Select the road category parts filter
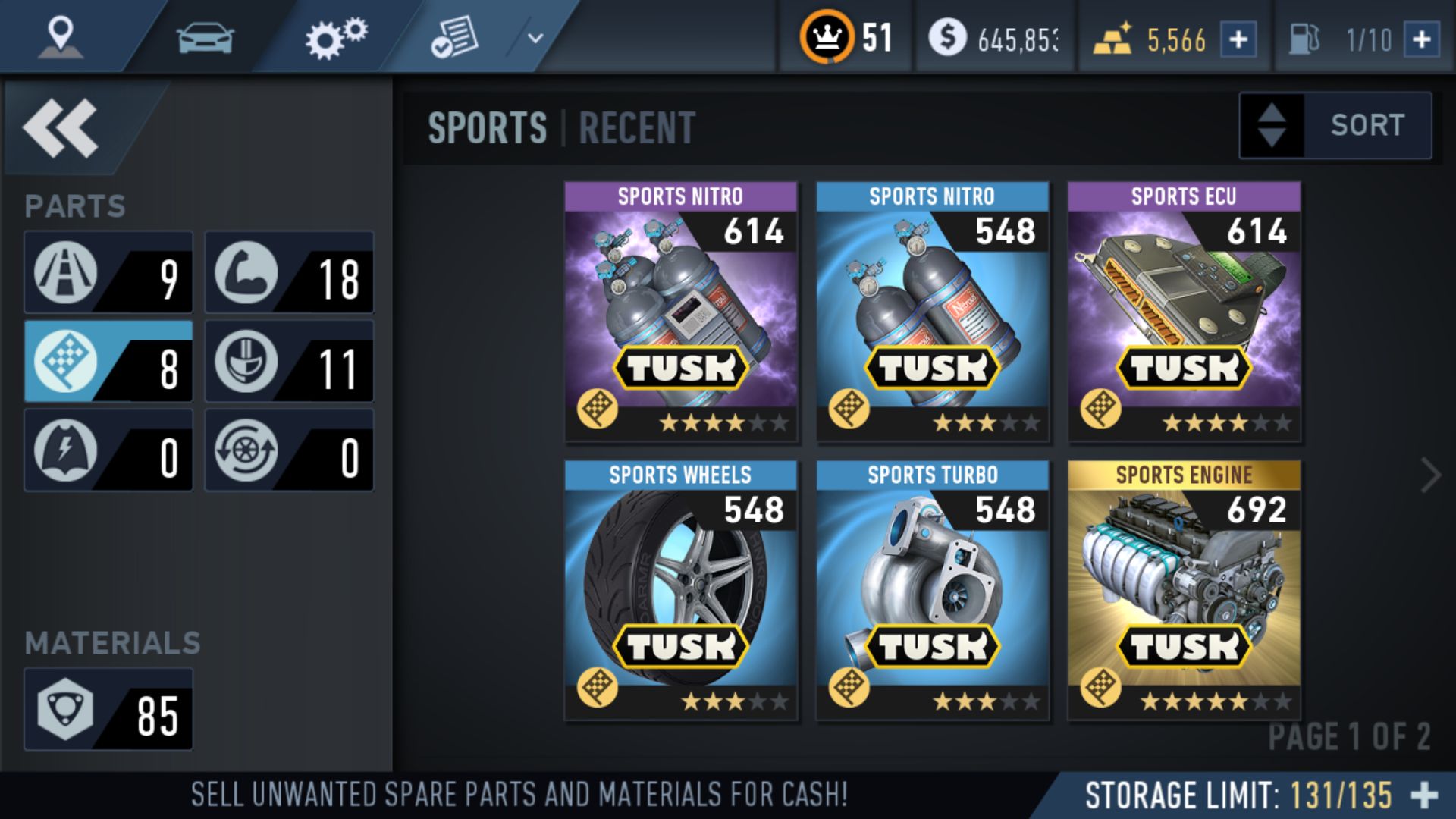This screenshot has height=819, width=1456. 108,273
